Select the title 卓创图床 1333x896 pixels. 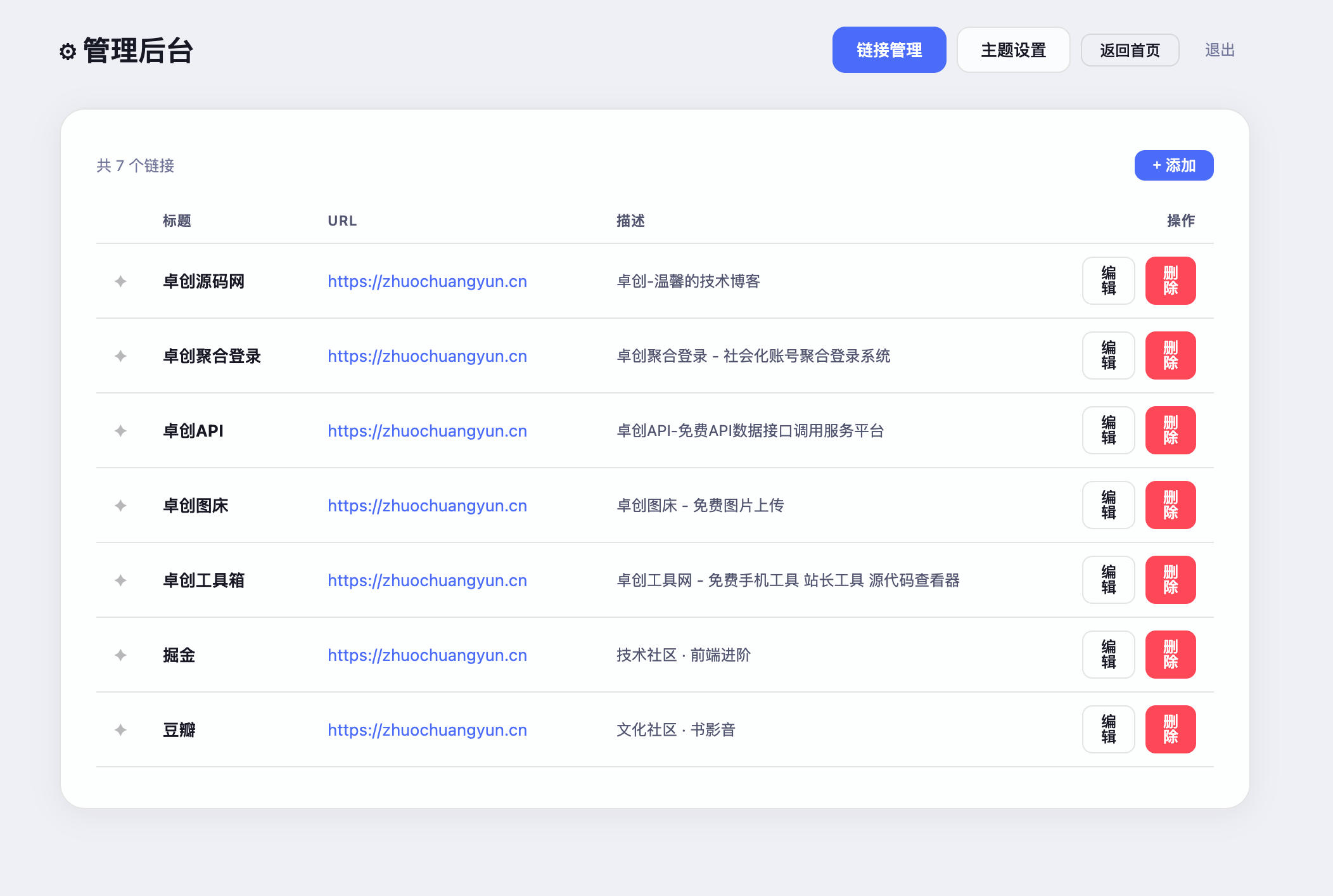coord(195,505)
